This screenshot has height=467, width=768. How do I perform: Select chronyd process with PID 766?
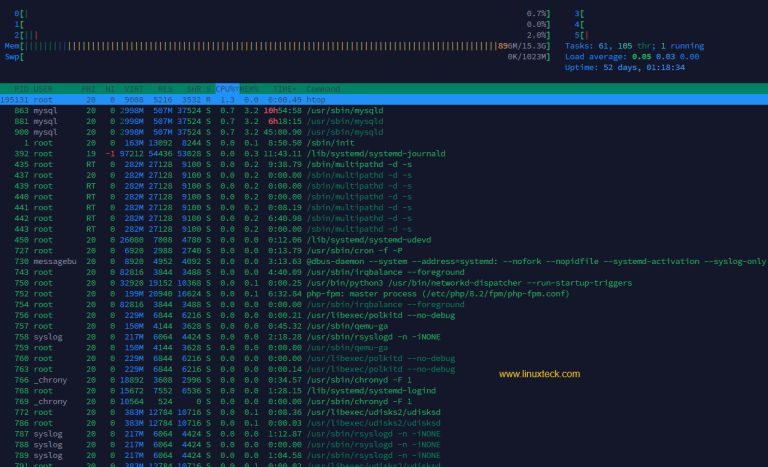point(384,380)
